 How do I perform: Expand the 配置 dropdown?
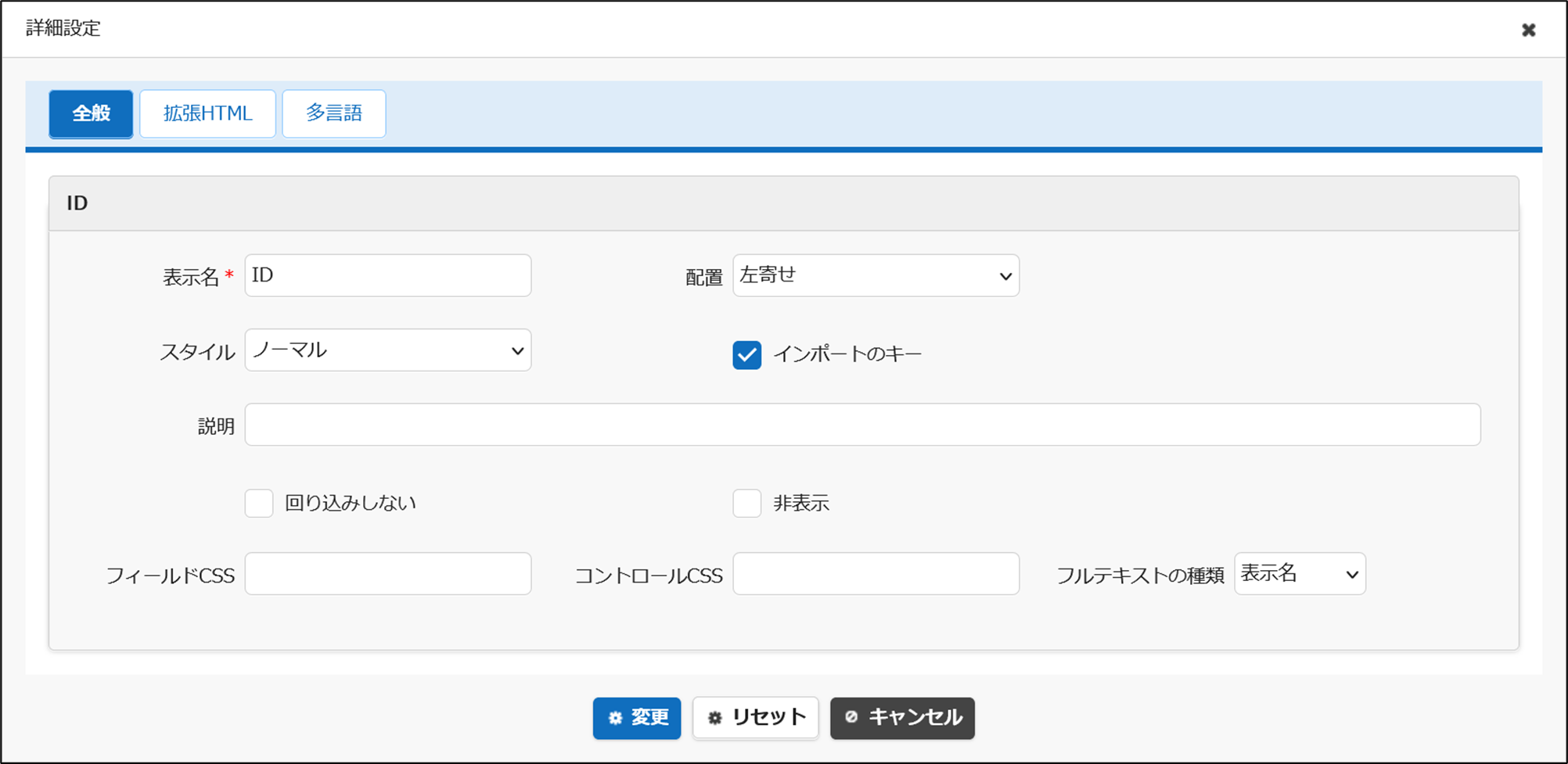pos(875,275)
